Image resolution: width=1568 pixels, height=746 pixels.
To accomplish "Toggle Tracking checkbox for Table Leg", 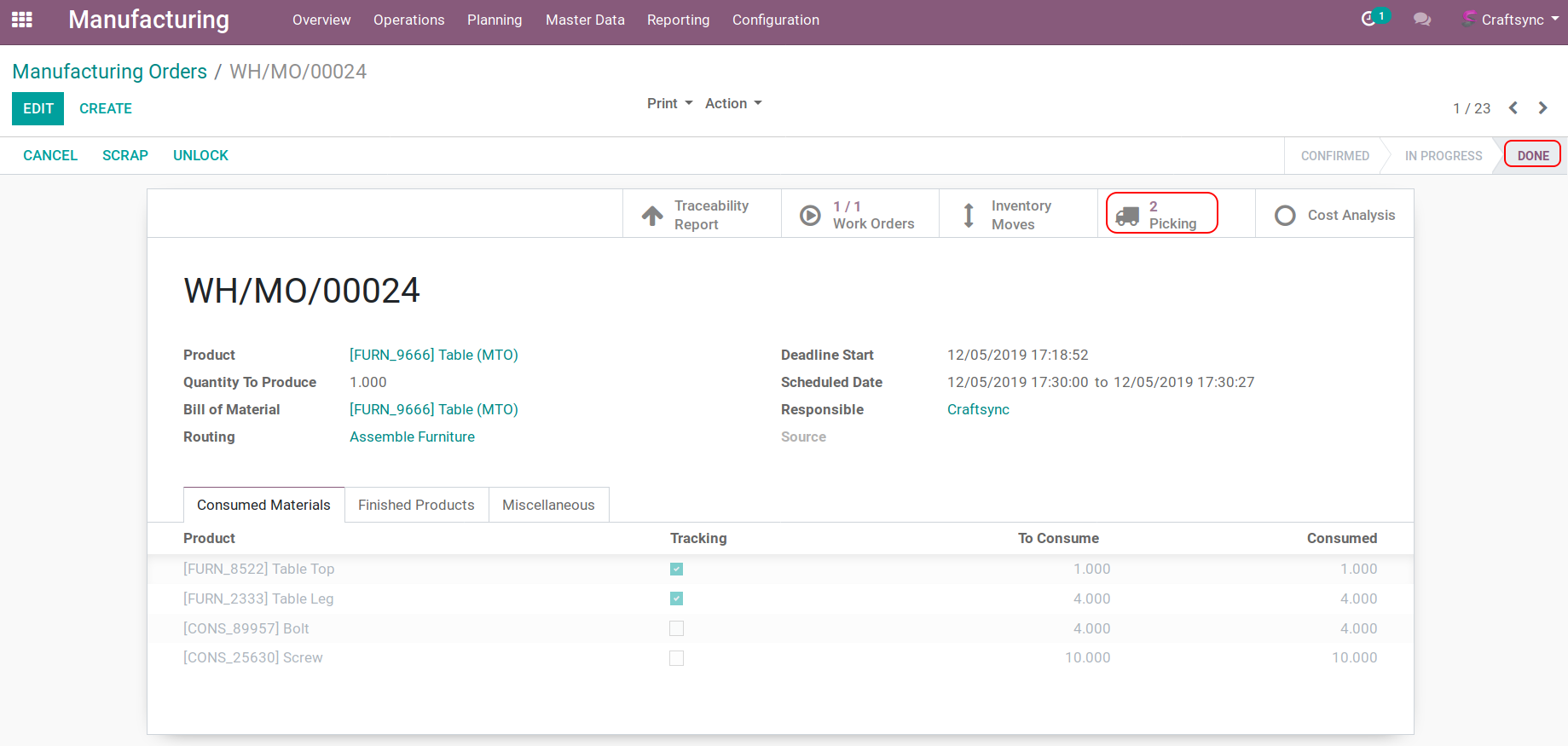I will (x=677, y=599).
